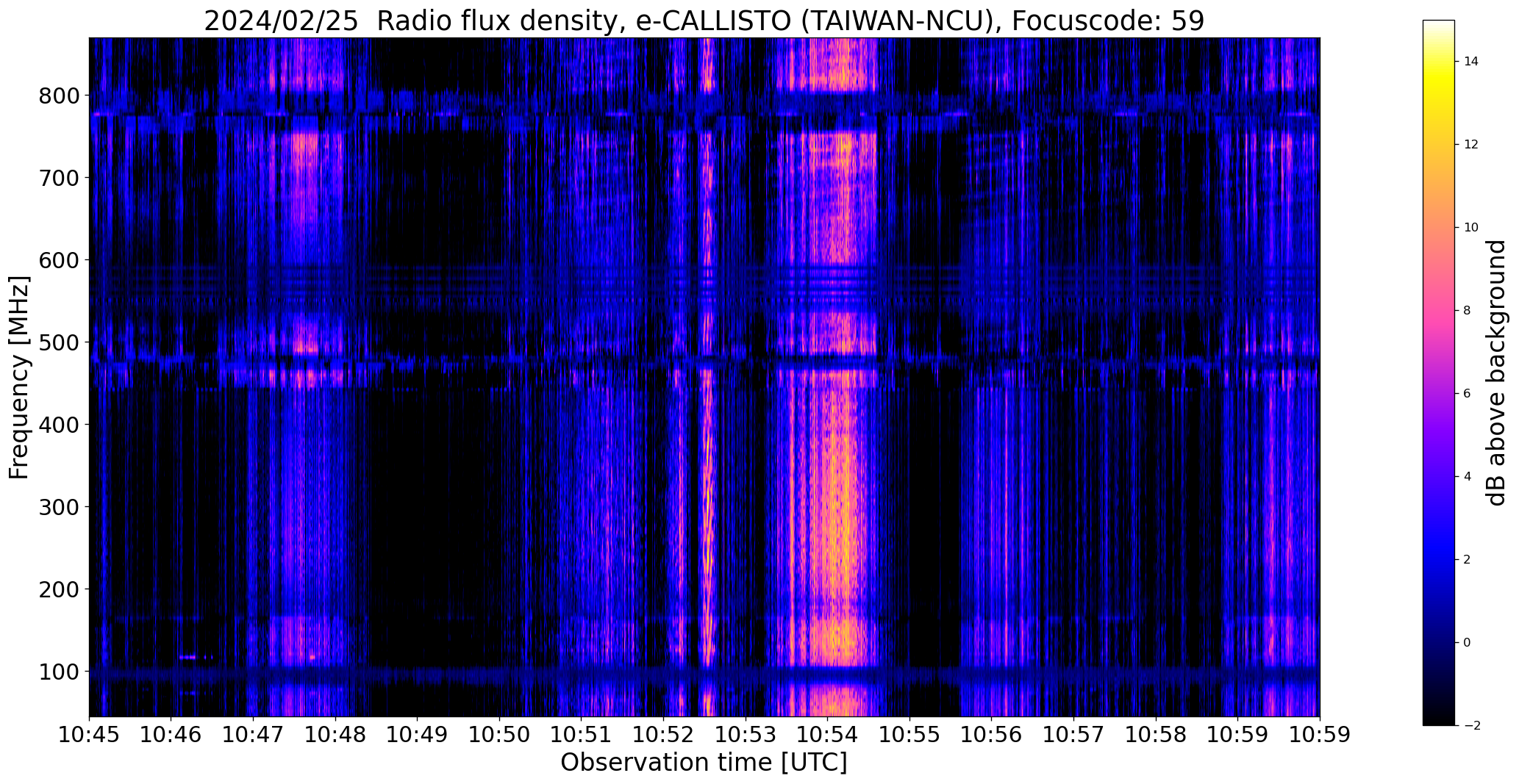Screen dimensions: 1519x784
Task: Click the 10:47 time tick label
Action: [x=253, y=735]
